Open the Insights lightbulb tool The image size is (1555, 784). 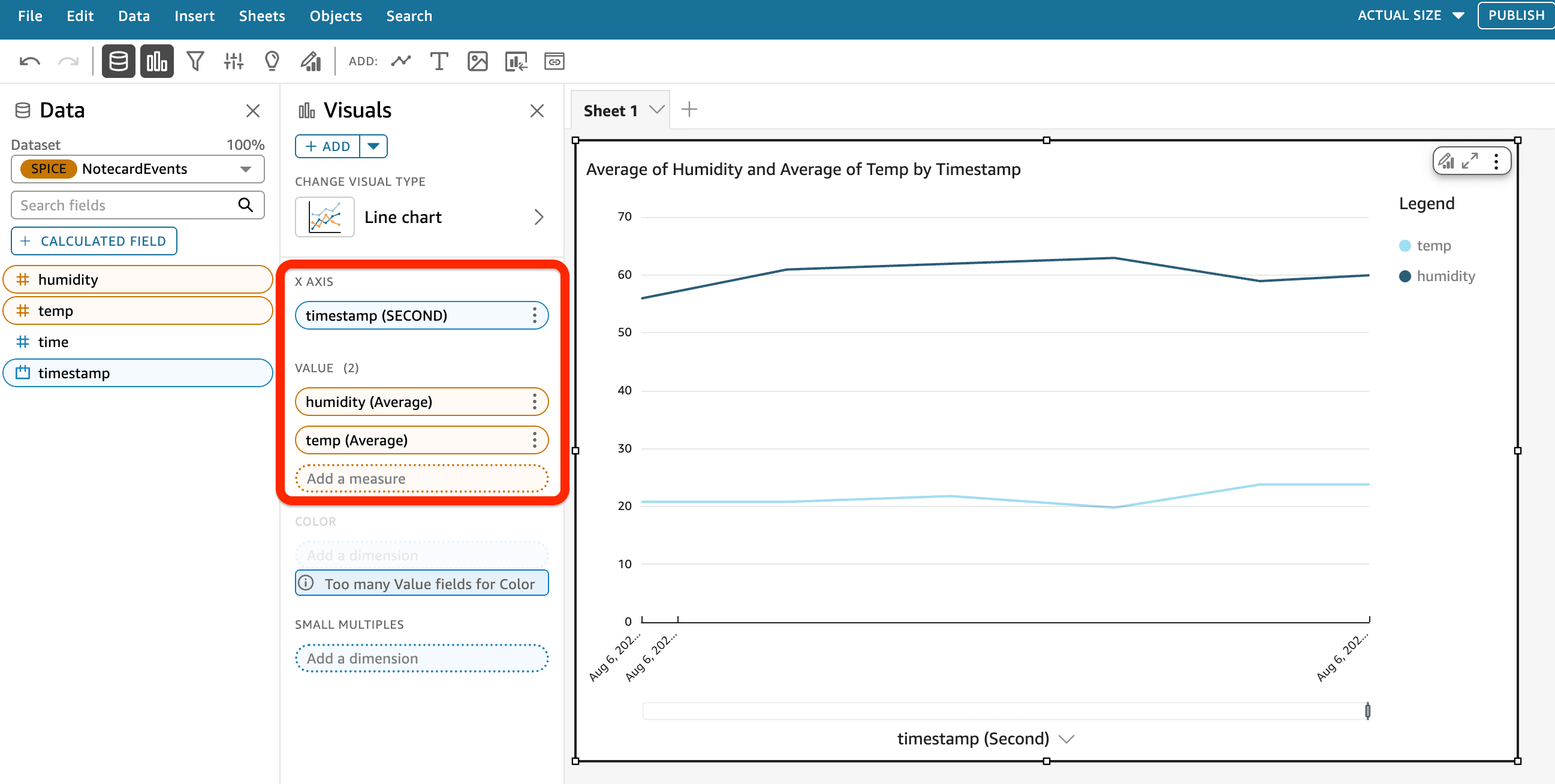(272, 61)
